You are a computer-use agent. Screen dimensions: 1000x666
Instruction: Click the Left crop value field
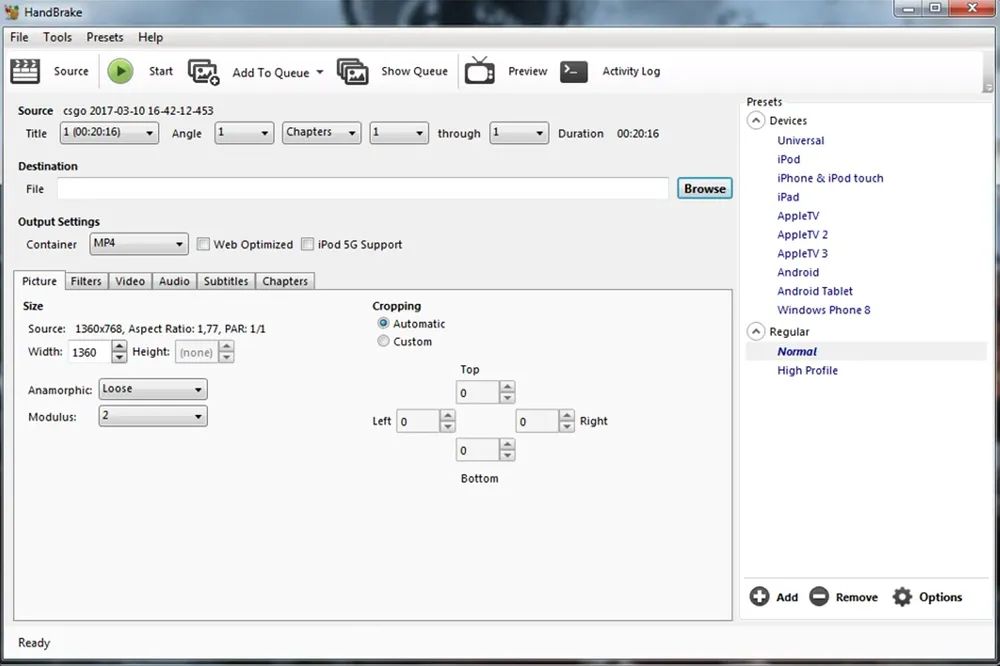pyautogui.click(x=418, y=421)
